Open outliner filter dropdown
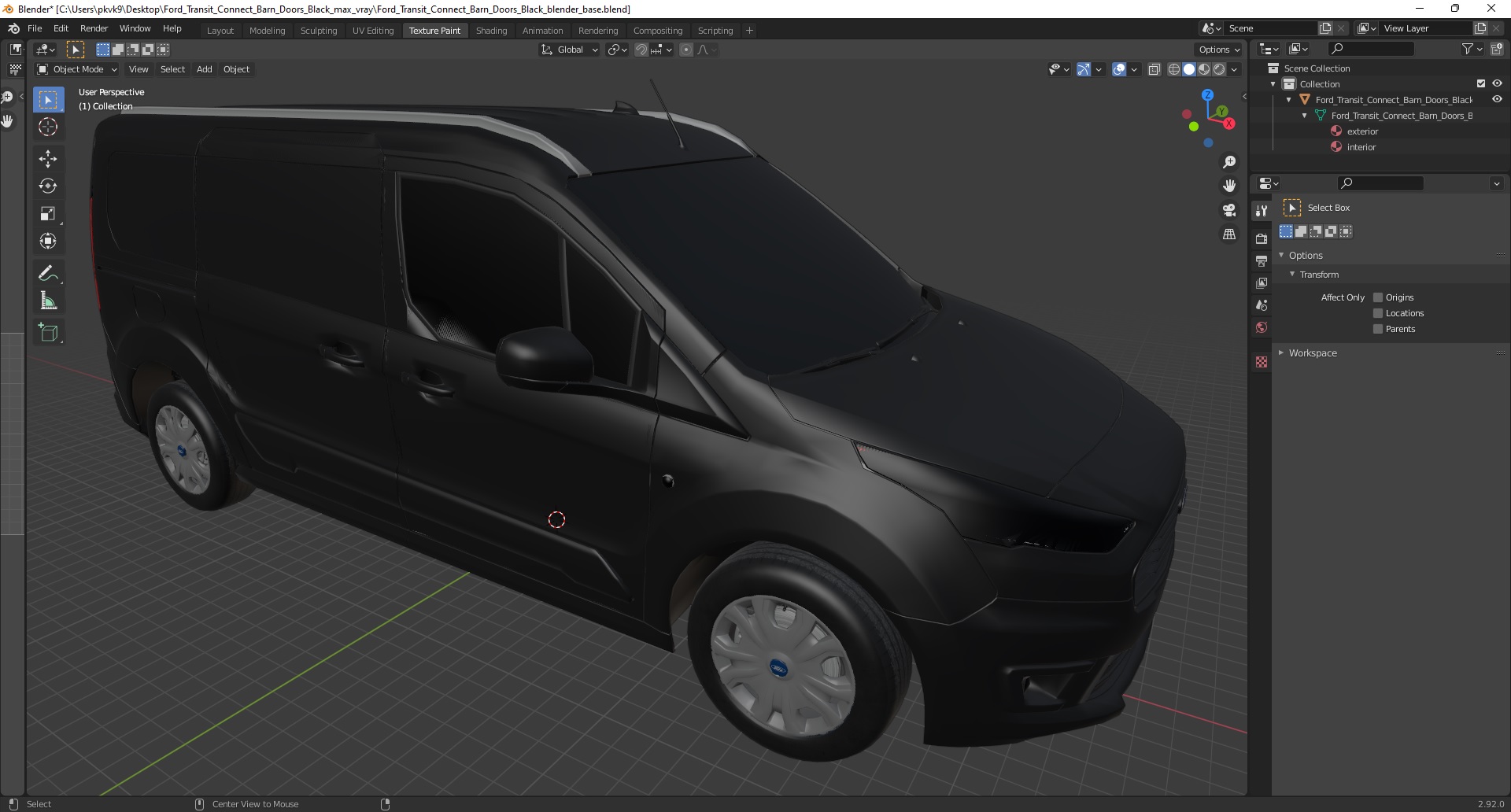 click(x=1471, y=49)
